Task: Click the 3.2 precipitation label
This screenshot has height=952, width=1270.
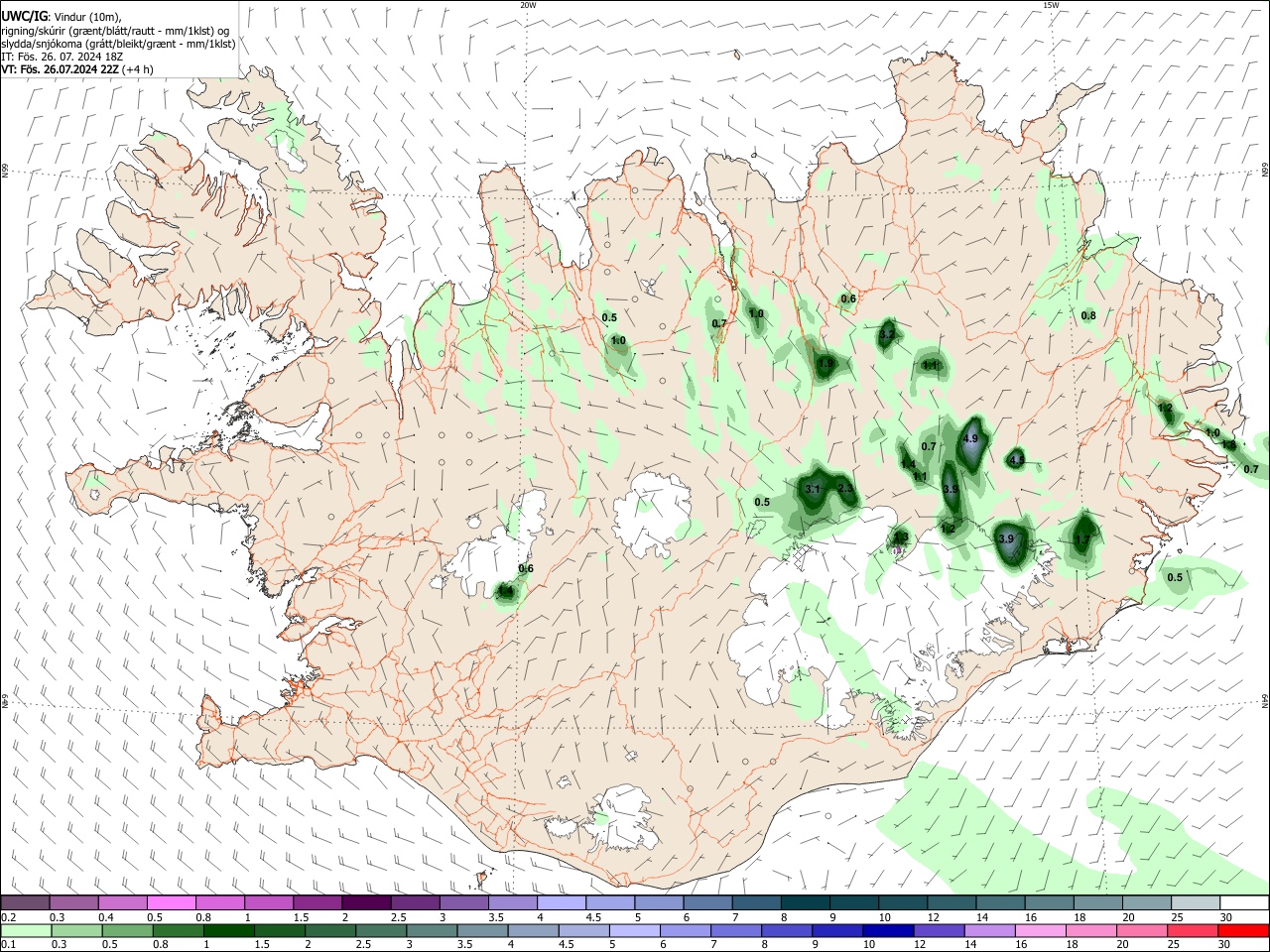Action: coord(887,335)
